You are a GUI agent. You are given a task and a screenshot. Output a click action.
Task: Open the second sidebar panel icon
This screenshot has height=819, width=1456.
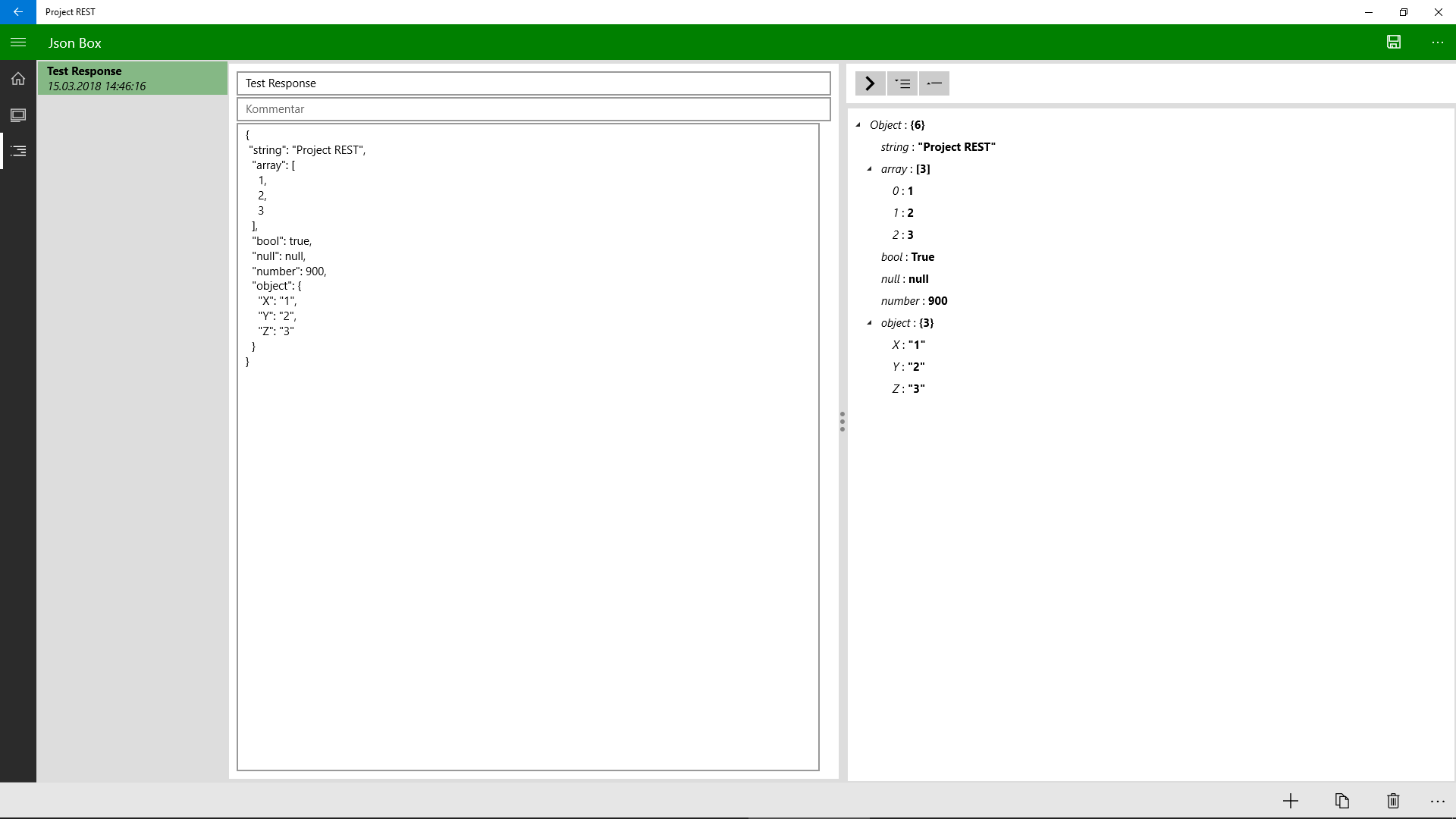pos(18,115)
